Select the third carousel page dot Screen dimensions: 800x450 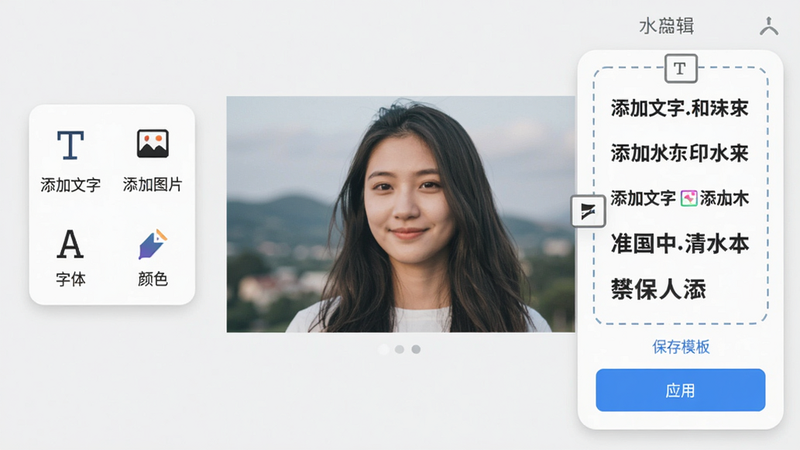pyautogui.click(x=416, y=349)
